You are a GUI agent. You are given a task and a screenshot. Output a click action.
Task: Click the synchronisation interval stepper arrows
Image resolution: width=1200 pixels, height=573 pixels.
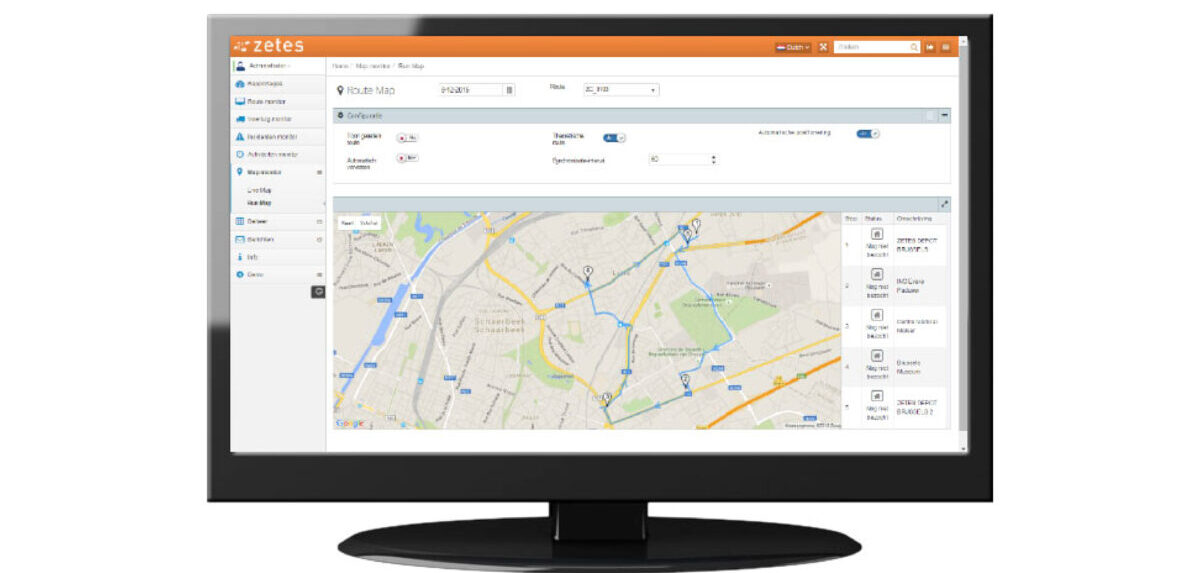pos(713,159)
